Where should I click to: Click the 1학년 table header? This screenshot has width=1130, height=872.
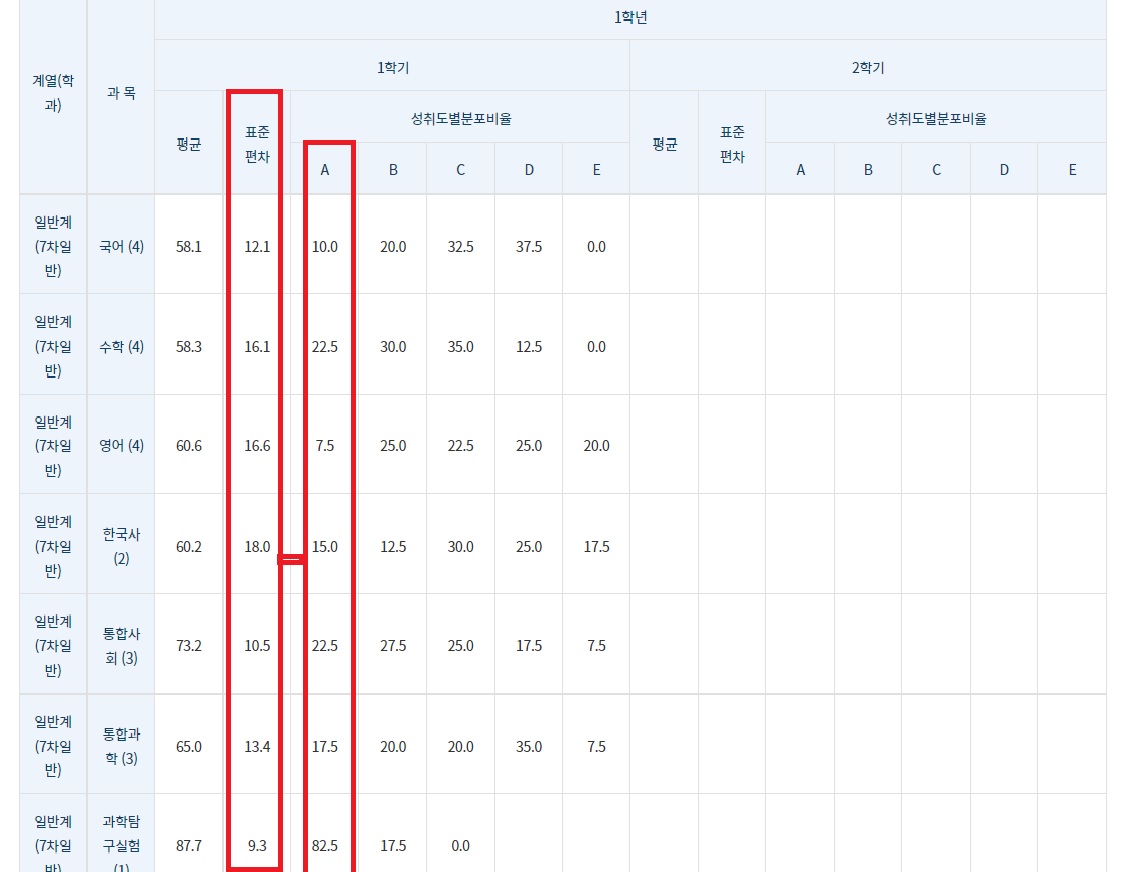click(628, 17)
